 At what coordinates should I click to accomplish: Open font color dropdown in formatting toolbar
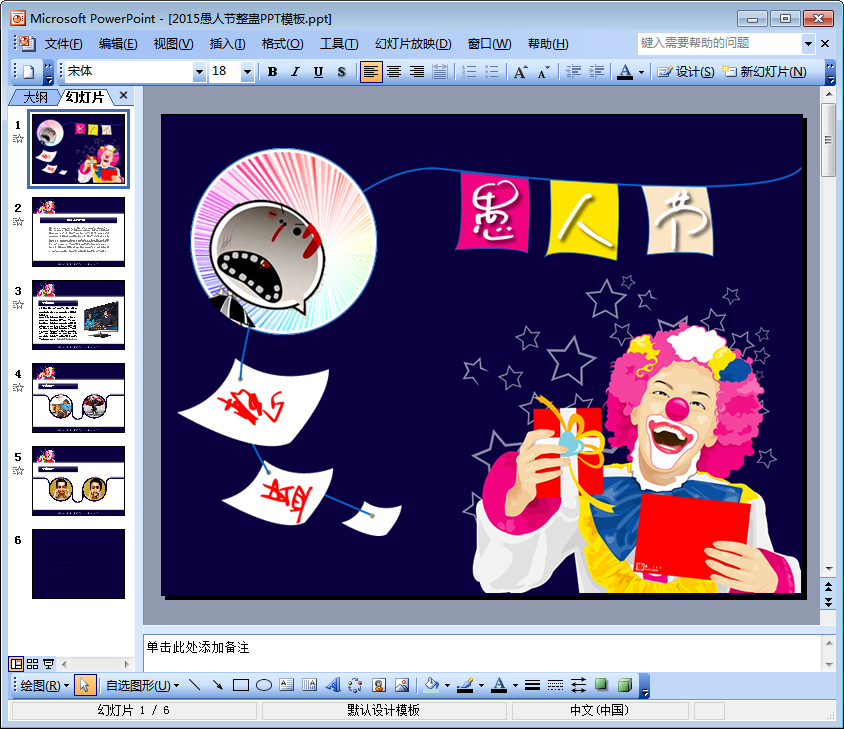[641, 72]
